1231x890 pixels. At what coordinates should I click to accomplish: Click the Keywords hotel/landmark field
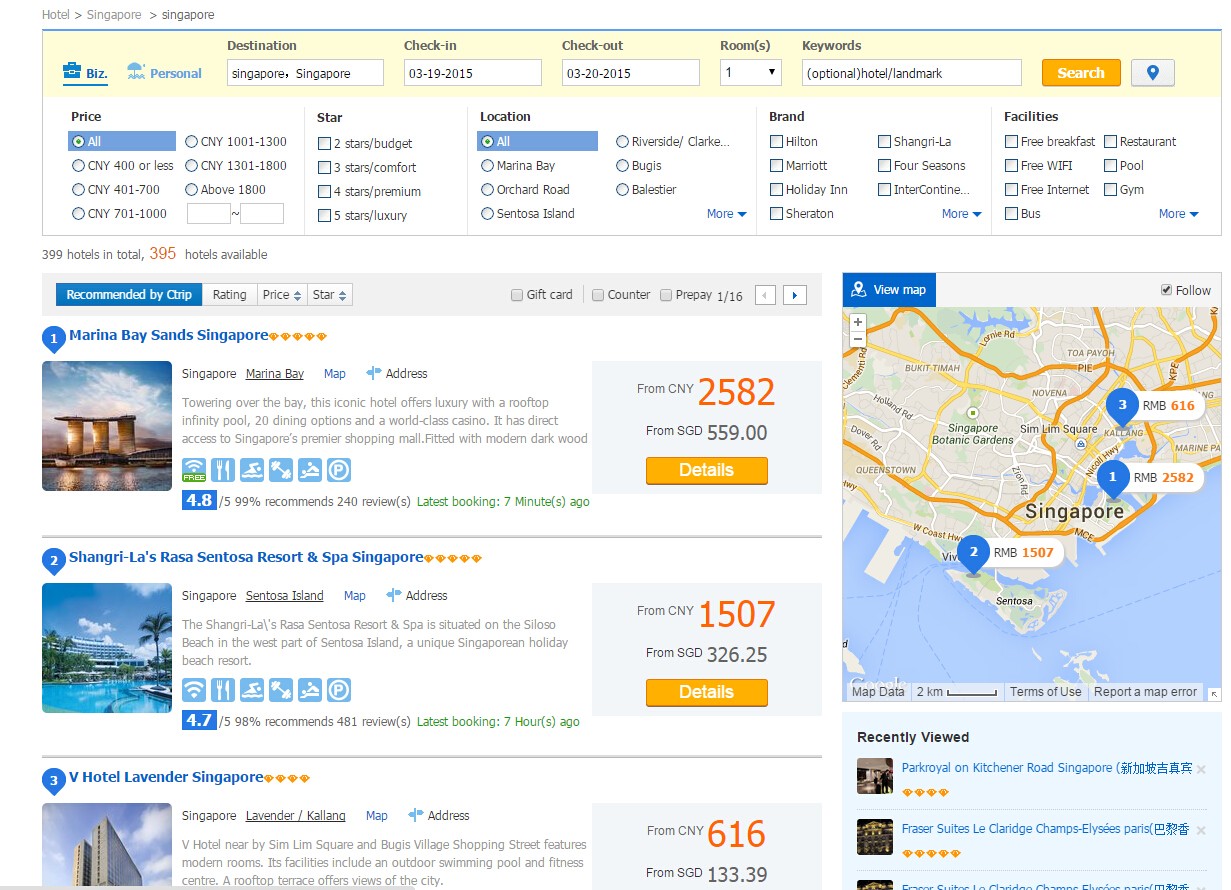pyautogui.click(x=912, y=73)
